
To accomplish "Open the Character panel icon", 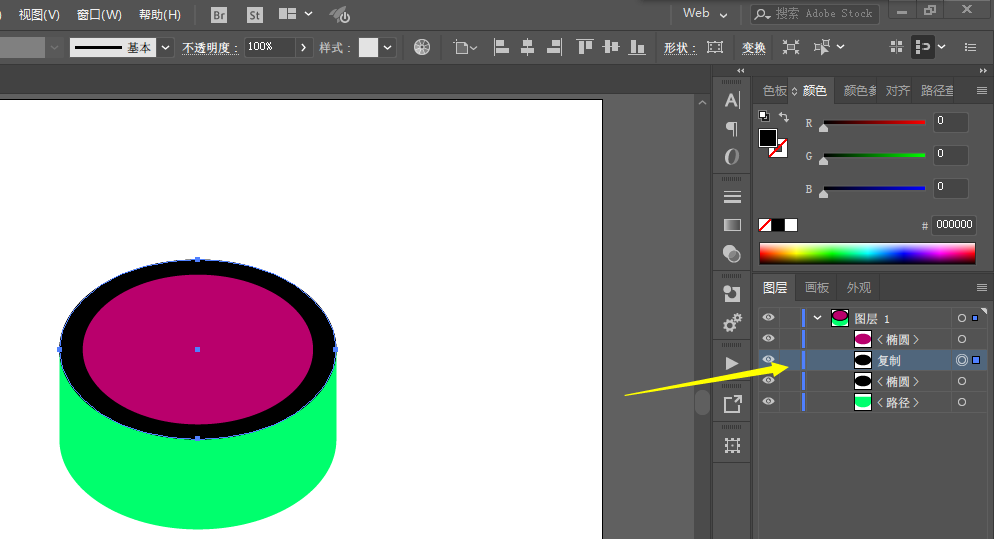I will click(x=732, y=100).
